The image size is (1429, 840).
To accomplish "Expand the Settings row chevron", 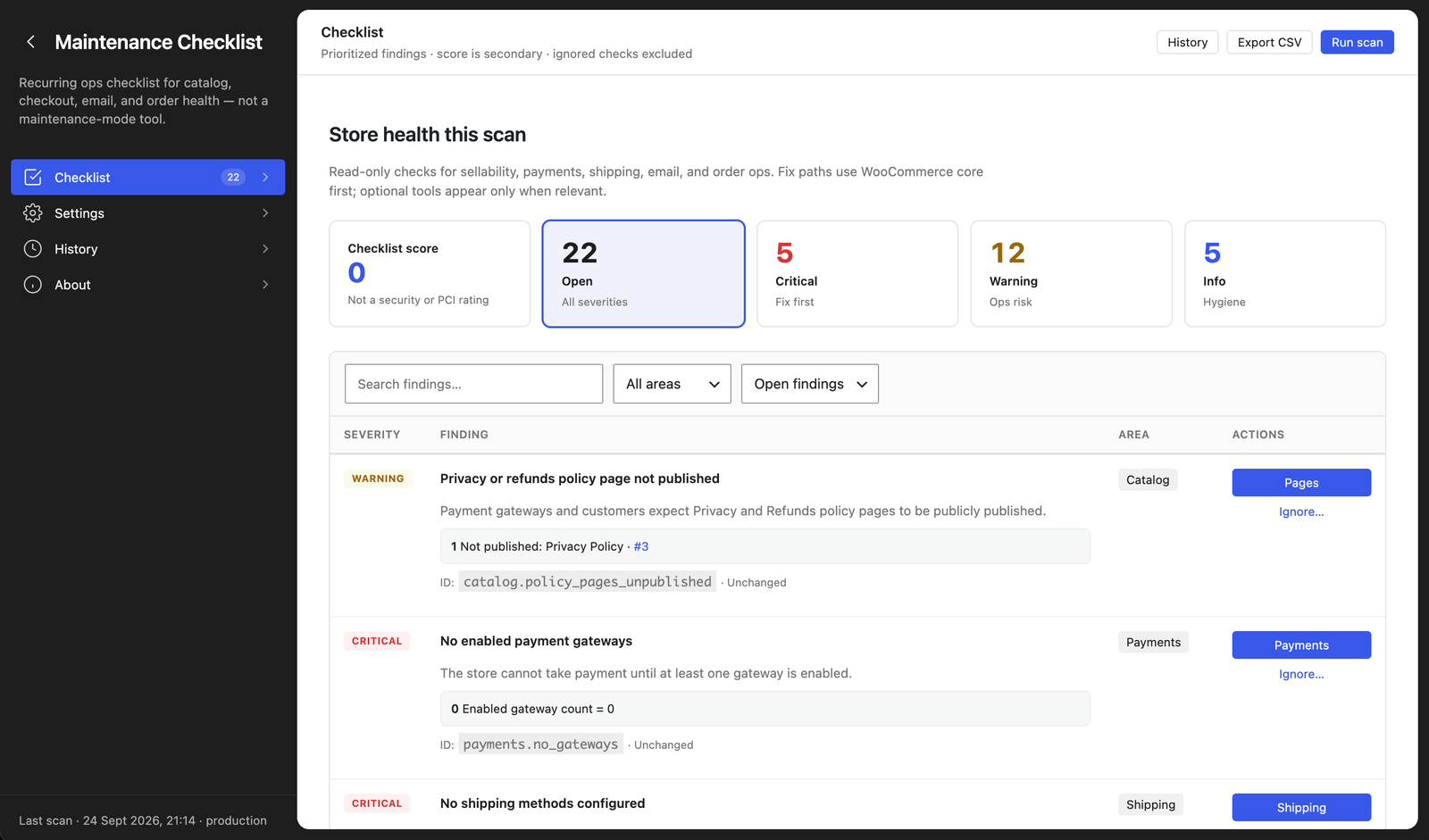I will (265, 213).
